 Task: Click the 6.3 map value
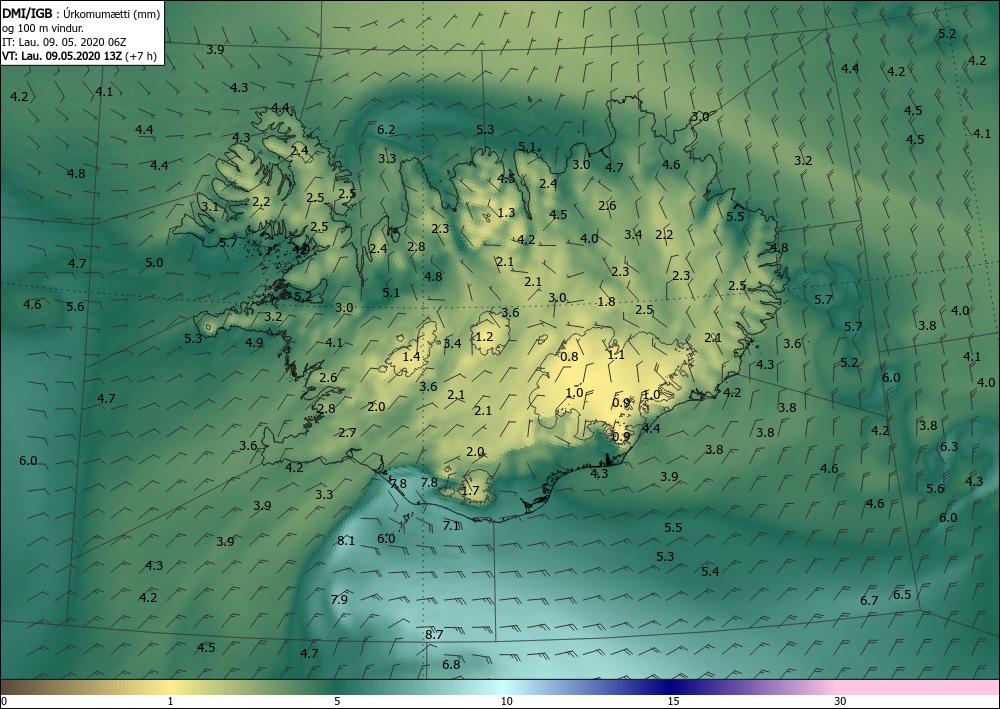949,446
